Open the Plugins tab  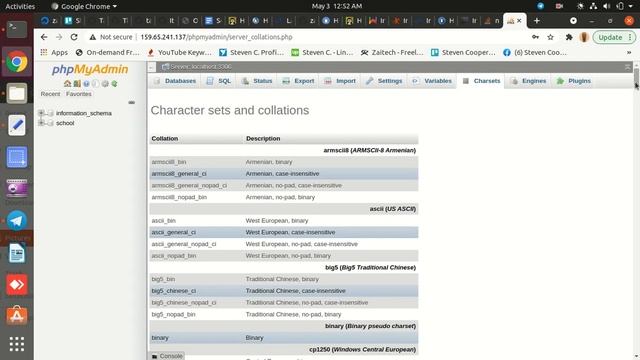coord(574,81)
